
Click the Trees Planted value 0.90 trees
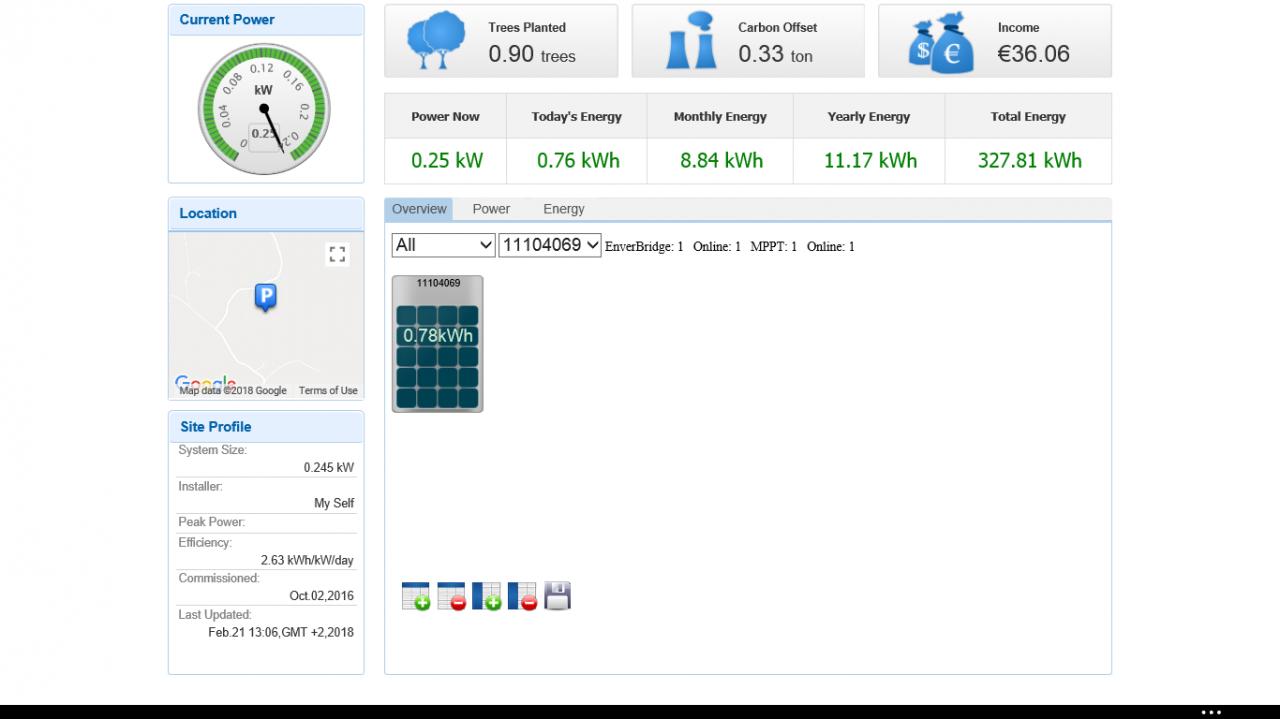532,54
